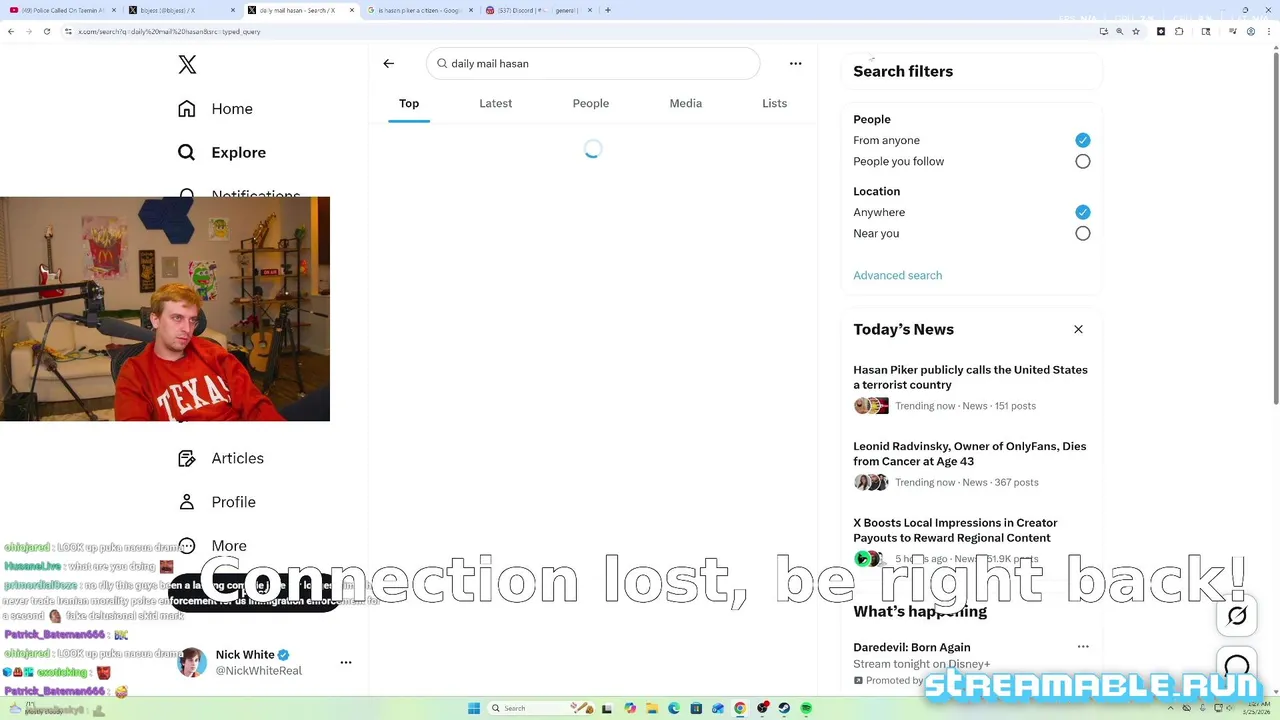Go back with the browser back button

(x=11, y=31)
